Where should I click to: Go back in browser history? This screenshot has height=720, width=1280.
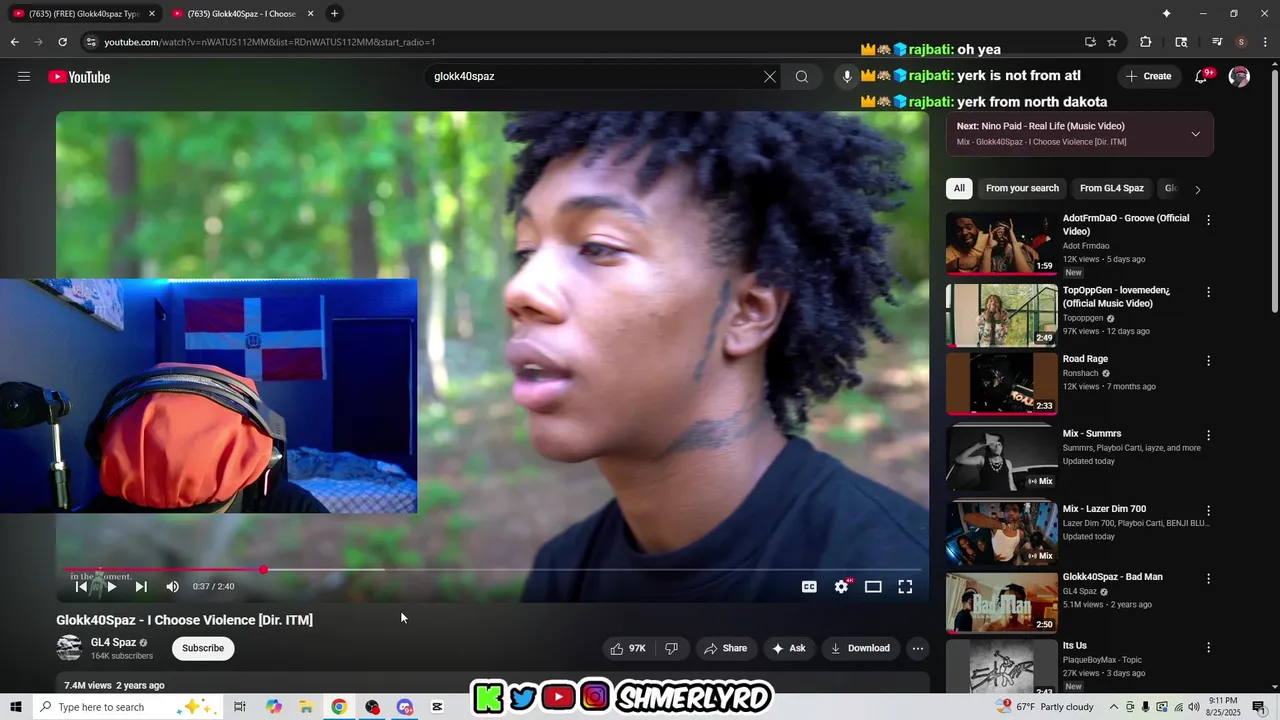pyautogui.click(x=14, y=42)
